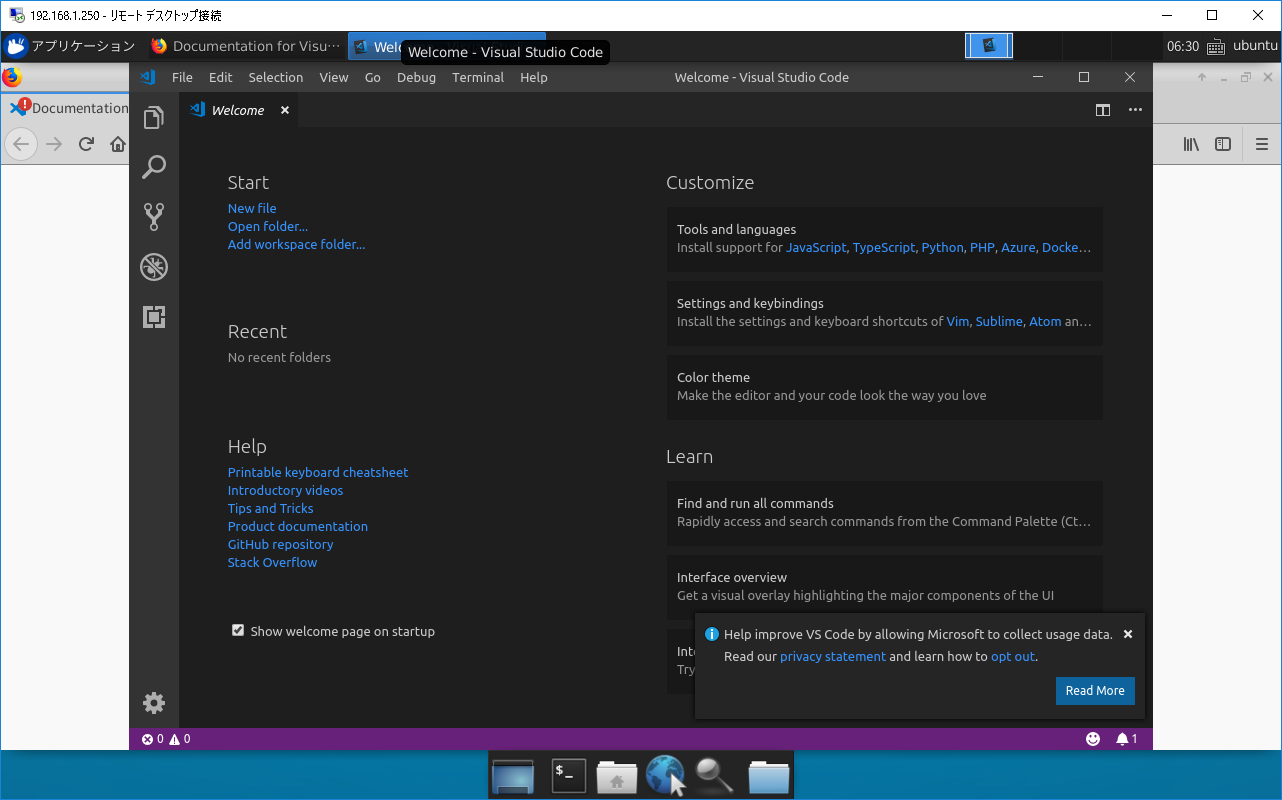Open the Search view in the activity bar

coord(154,167)
